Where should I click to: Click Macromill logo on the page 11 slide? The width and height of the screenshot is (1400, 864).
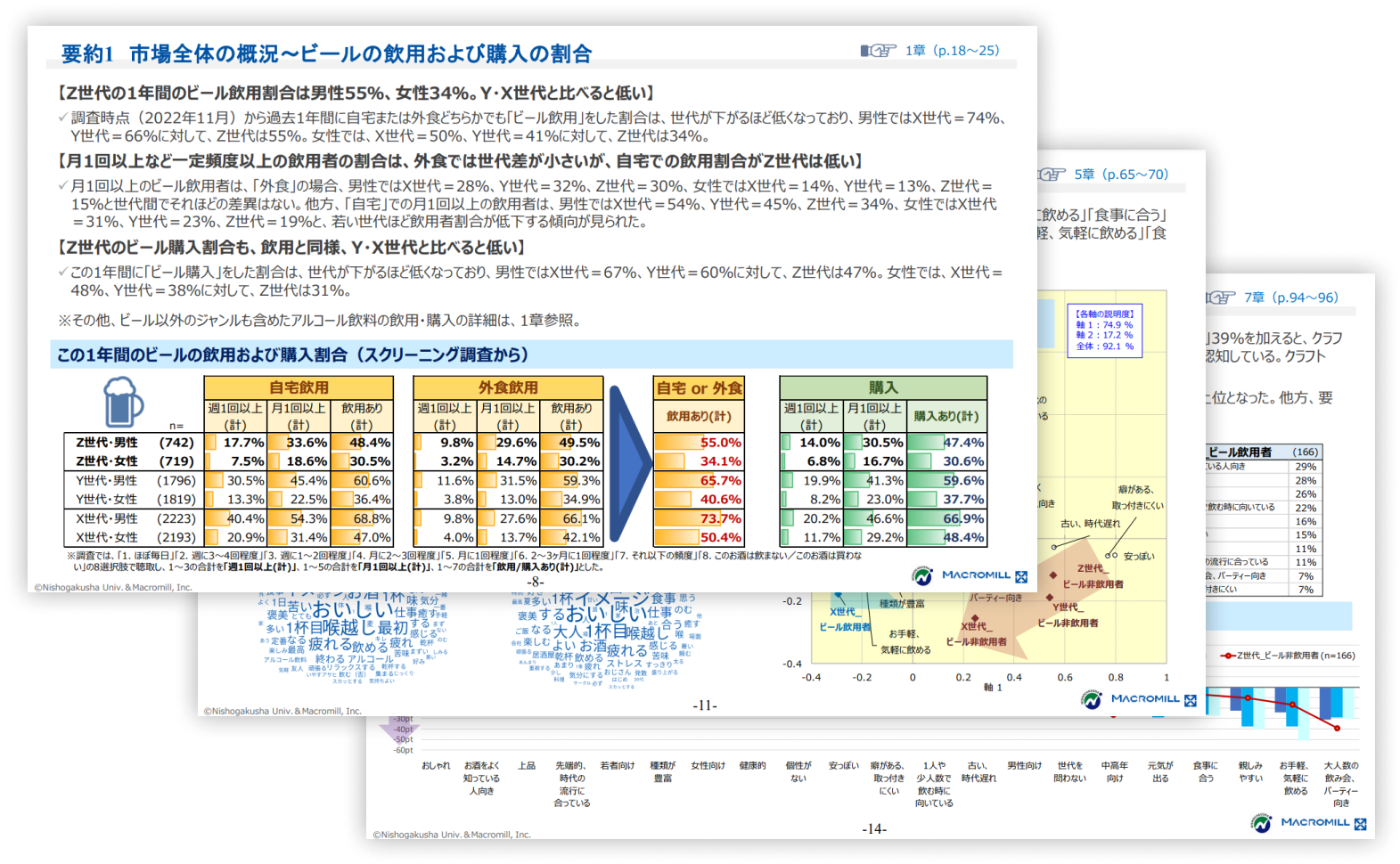[x=1138, y=699]
